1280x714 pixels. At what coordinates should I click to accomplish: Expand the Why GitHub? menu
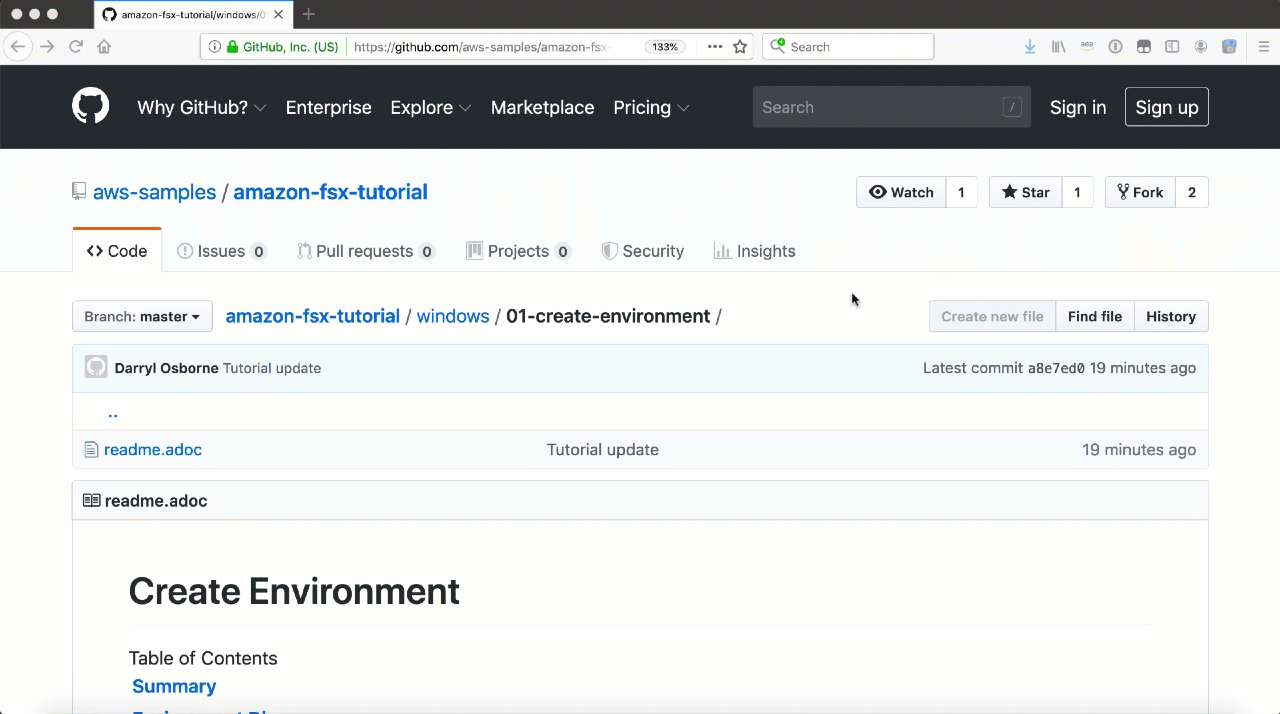[x=202, y=107]
